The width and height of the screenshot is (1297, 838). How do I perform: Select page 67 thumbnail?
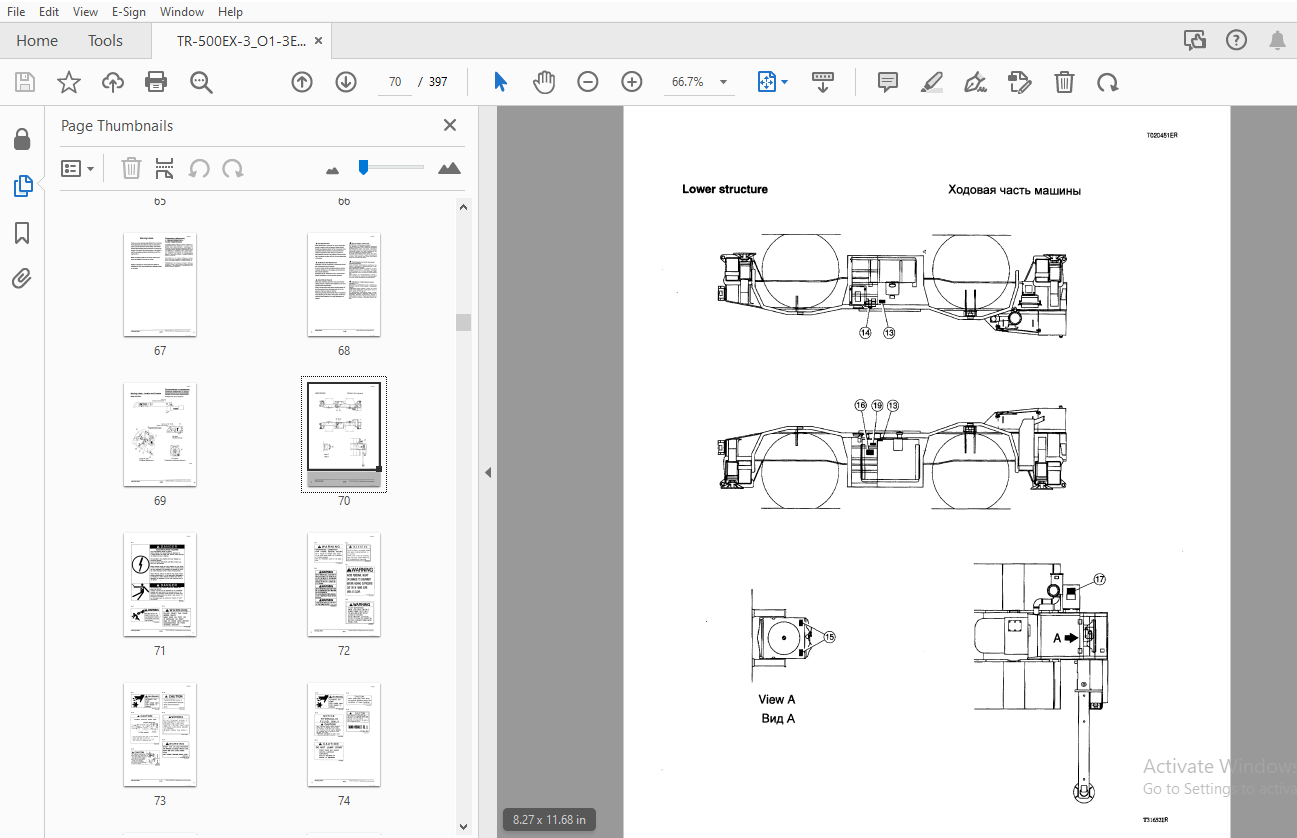coord(160,285)
